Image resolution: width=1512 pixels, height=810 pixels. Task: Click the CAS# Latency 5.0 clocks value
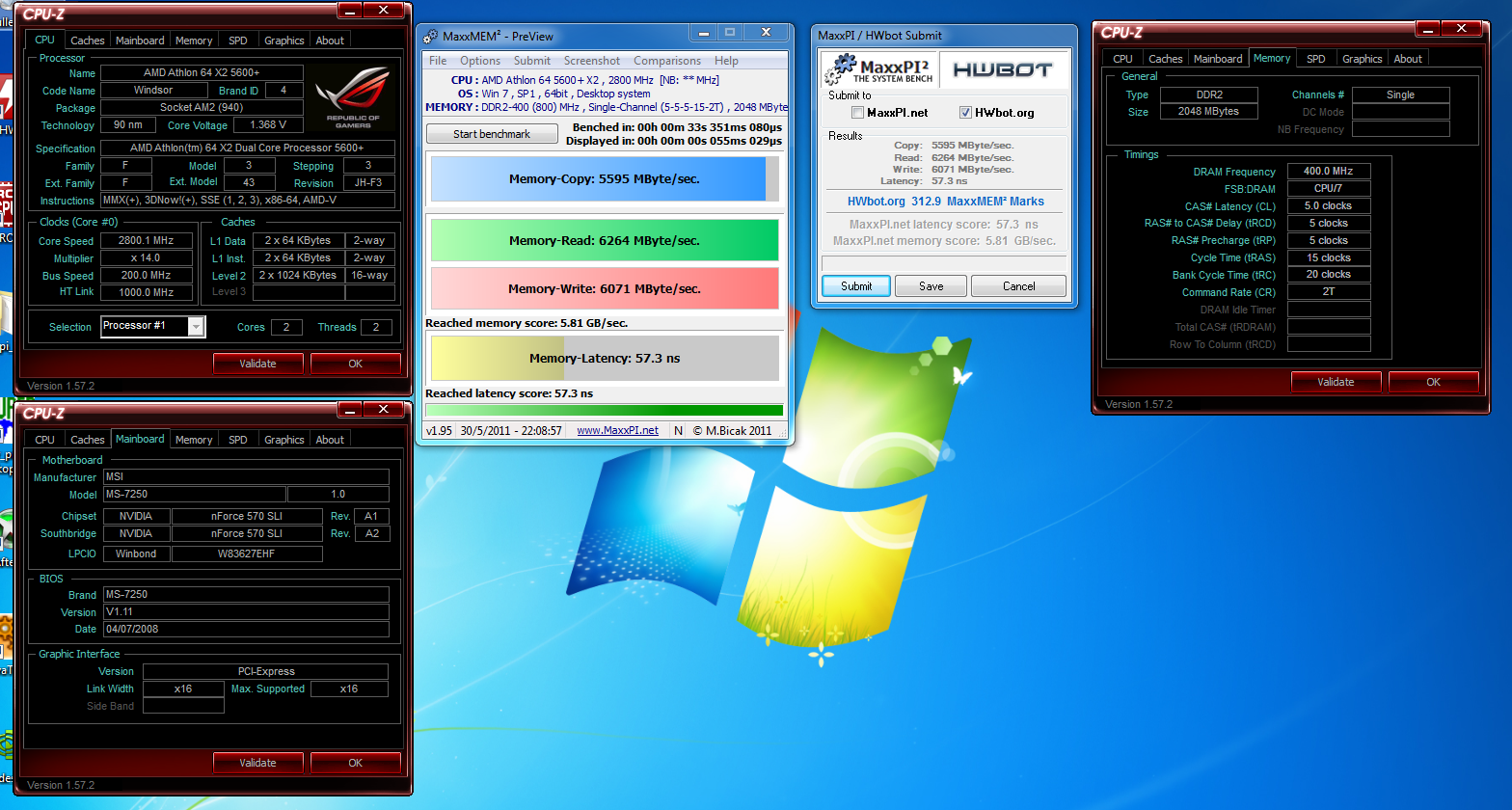coord(1329,206)
